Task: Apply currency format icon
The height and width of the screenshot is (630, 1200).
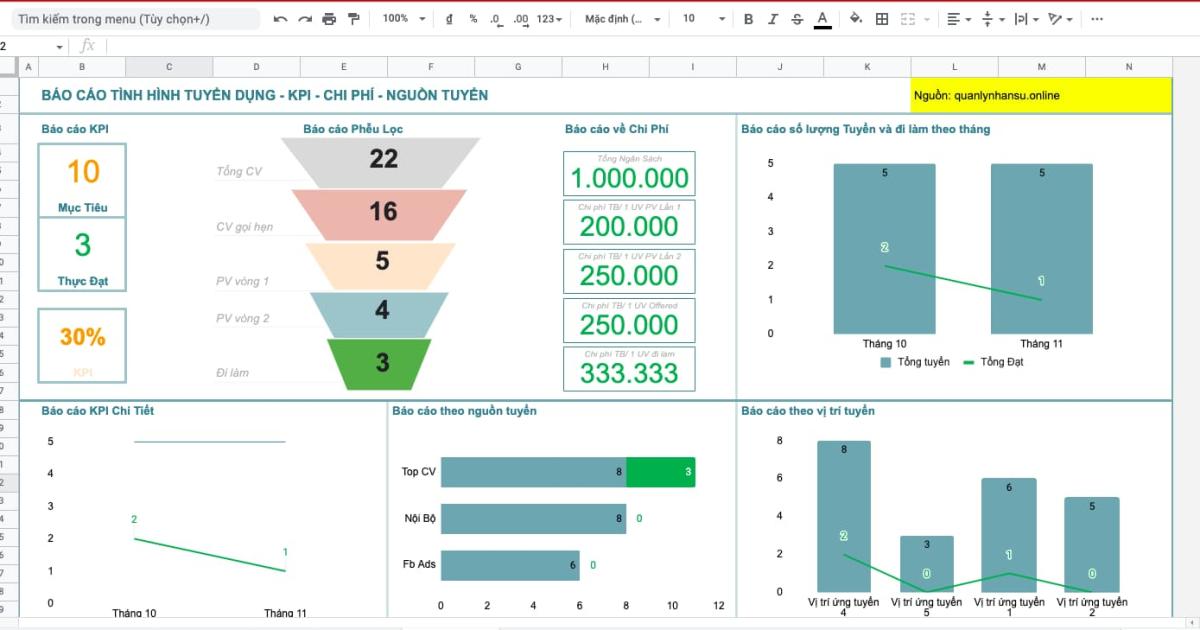Action: point(448,19)
